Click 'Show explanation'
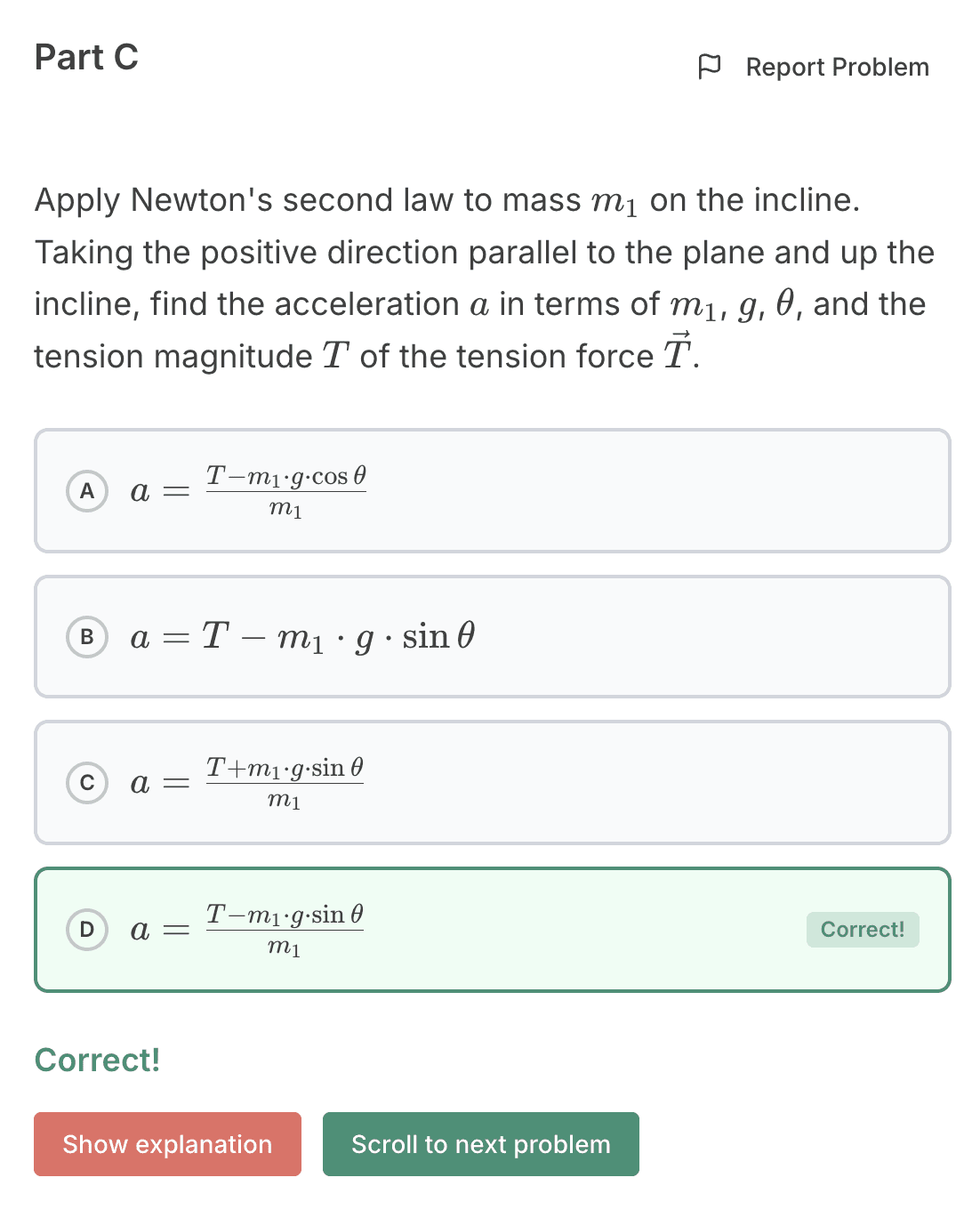 click(x=166, y=1145)
